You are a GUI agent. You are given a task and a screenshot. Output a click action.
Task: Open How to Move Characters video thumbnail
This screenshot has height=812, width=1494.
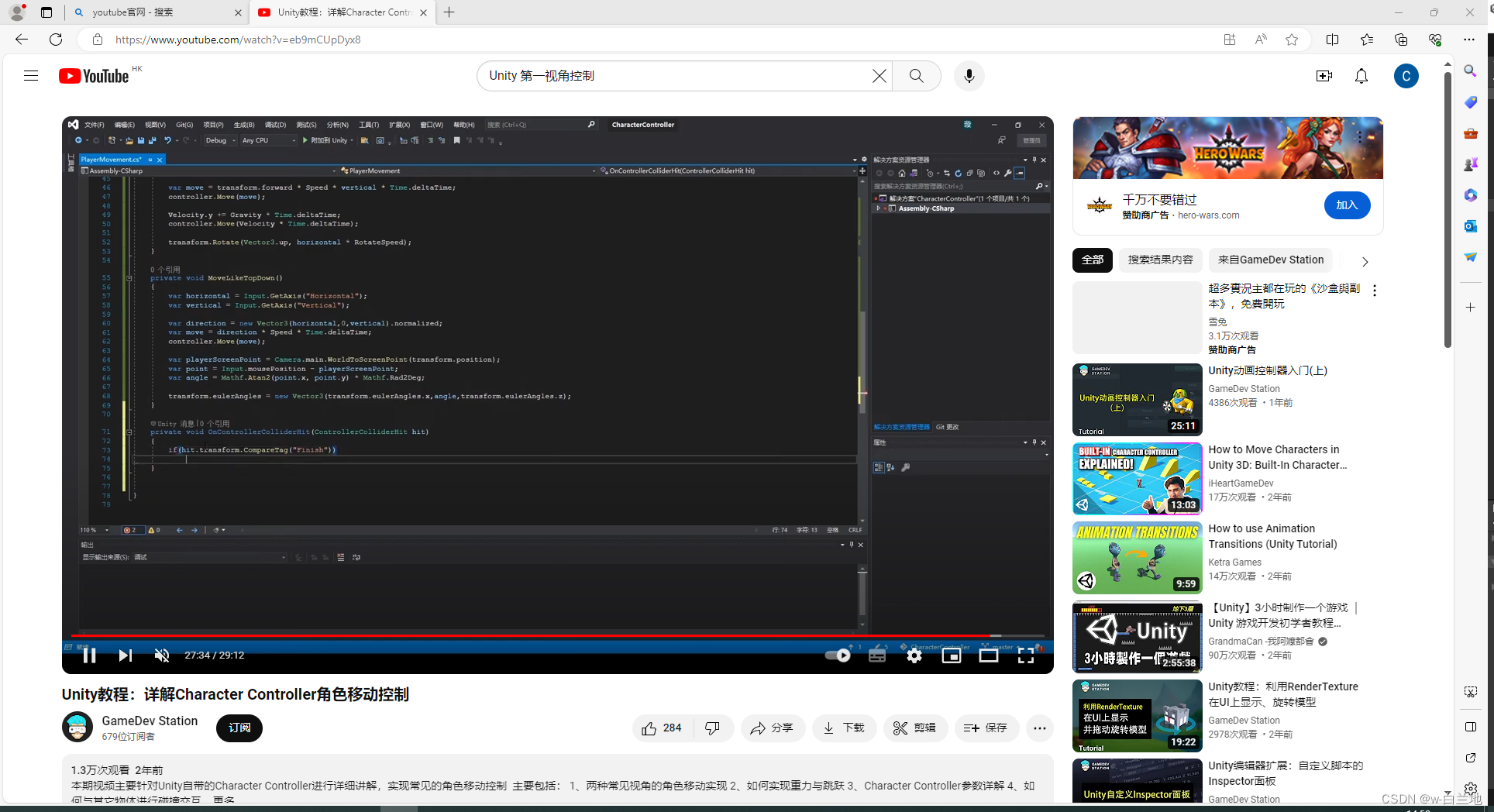1137,479
